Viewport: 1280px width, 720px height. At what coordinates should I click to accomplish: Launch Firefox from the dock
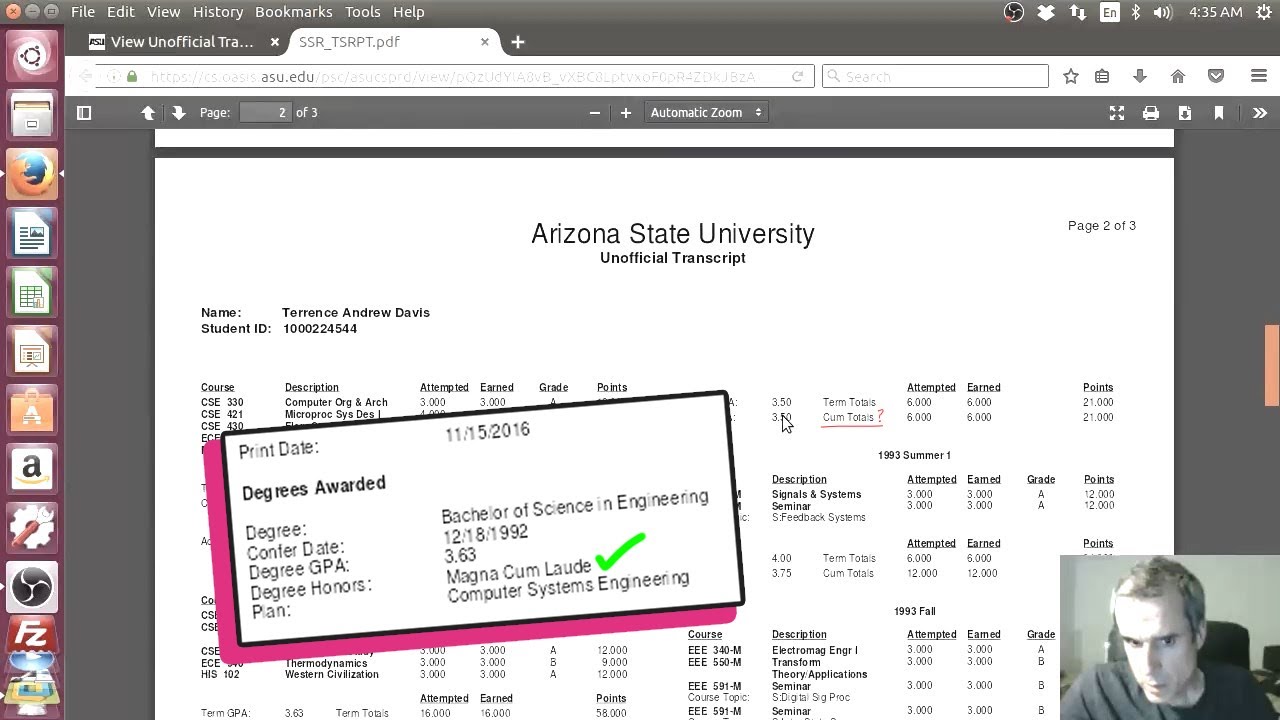[x=31, y=173]
